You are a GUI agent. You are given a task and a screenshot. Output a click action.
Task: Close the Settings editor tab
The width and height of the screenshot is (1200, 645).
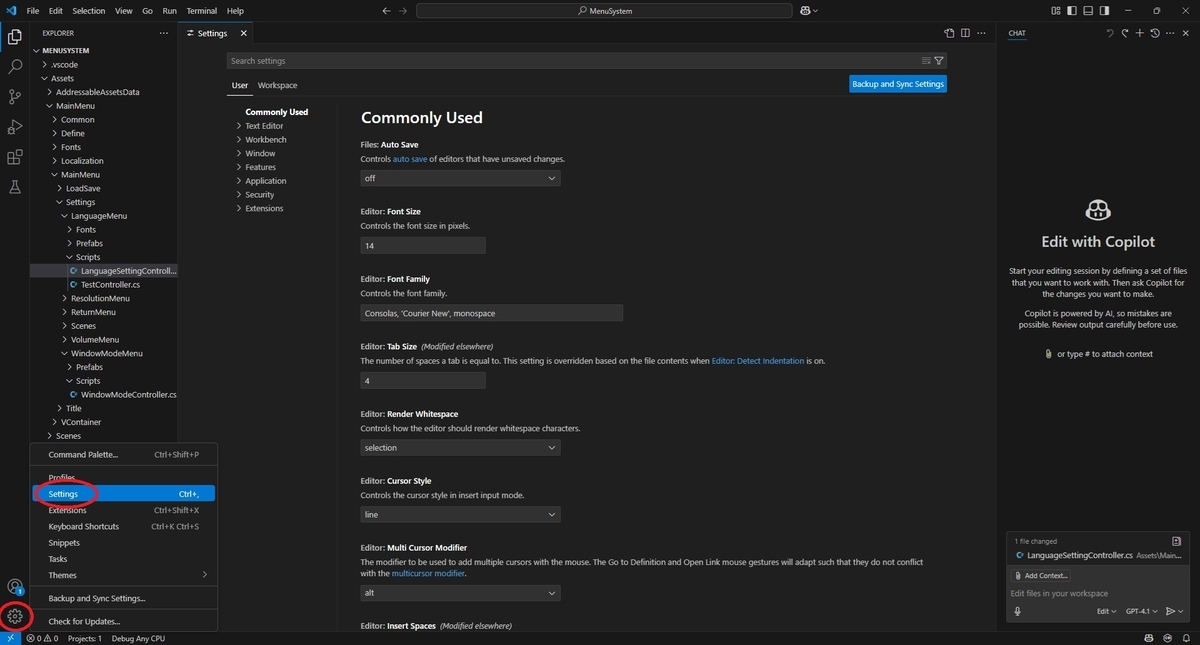pos(243,33)
